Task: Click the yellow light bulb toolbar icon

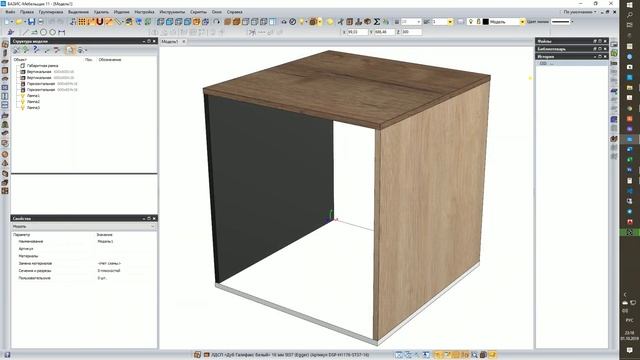Action: coord(302,22)
